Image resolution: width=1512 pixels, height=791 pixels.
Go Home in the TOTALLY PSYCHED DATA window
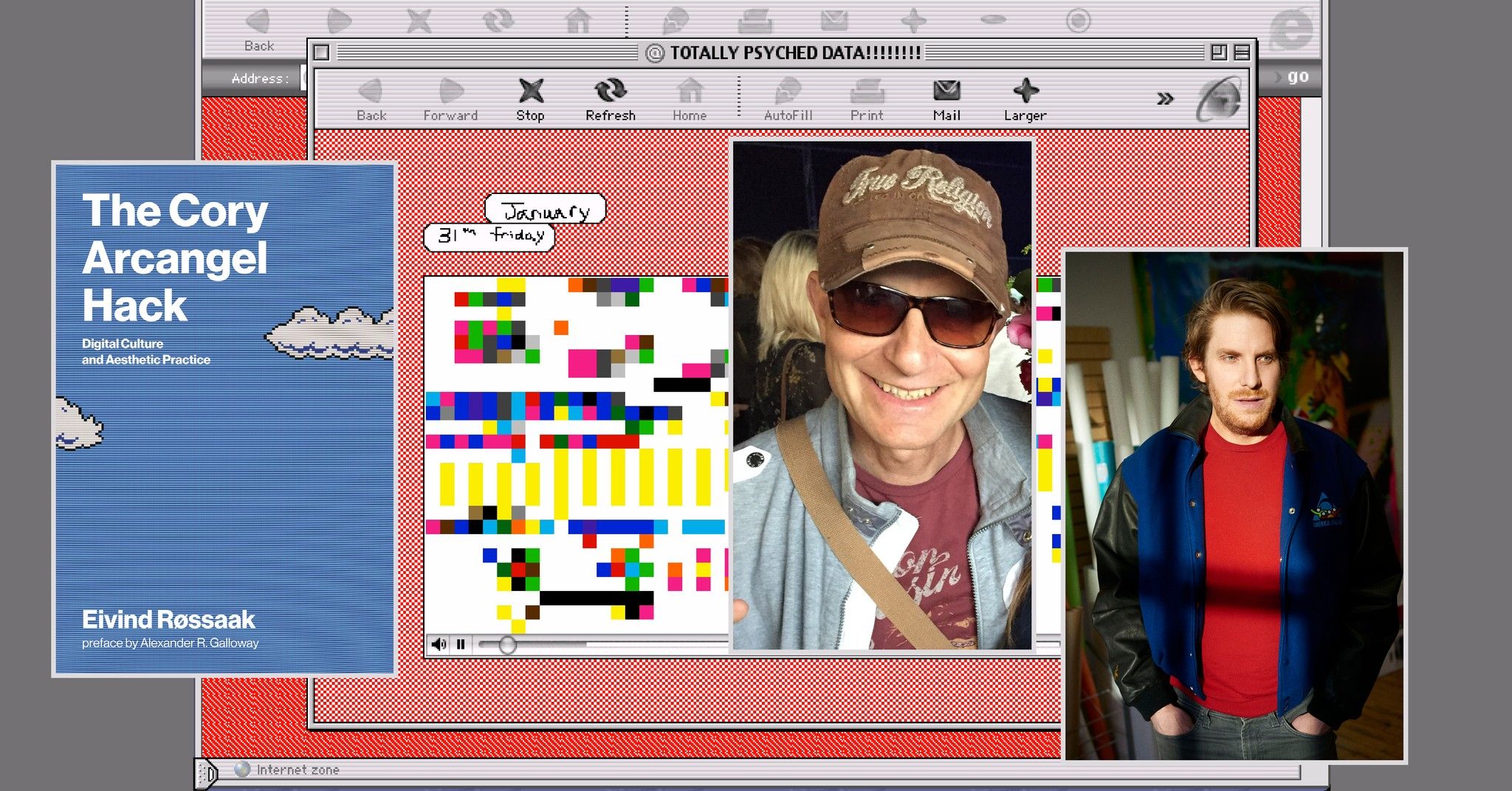coord(690,100)
